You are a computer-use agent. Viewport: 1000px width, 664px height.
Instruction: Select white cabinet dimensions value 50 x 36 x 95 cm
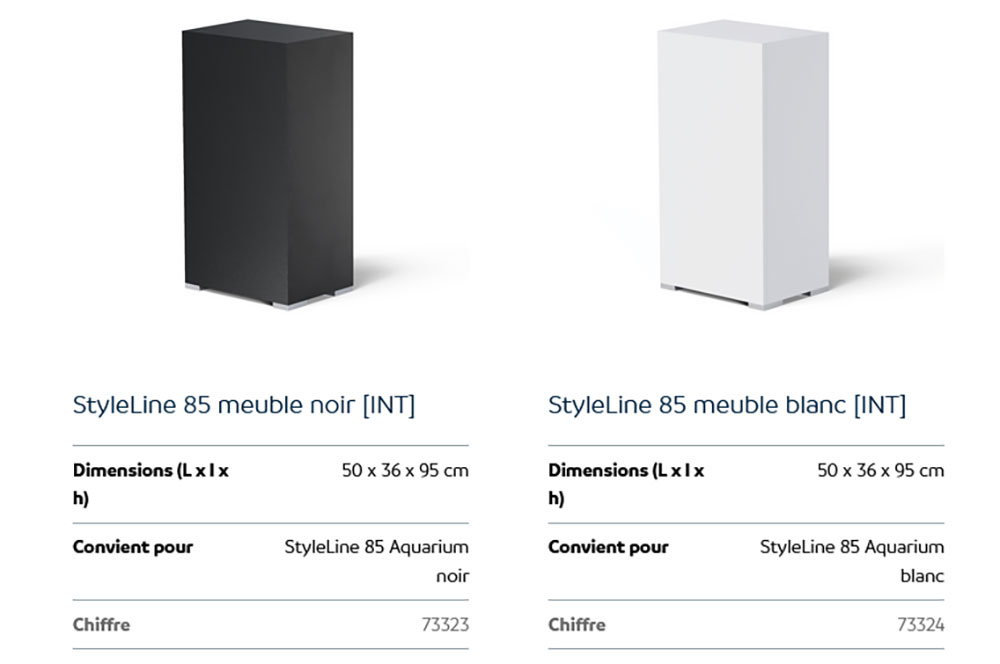(x=881, y=471)
